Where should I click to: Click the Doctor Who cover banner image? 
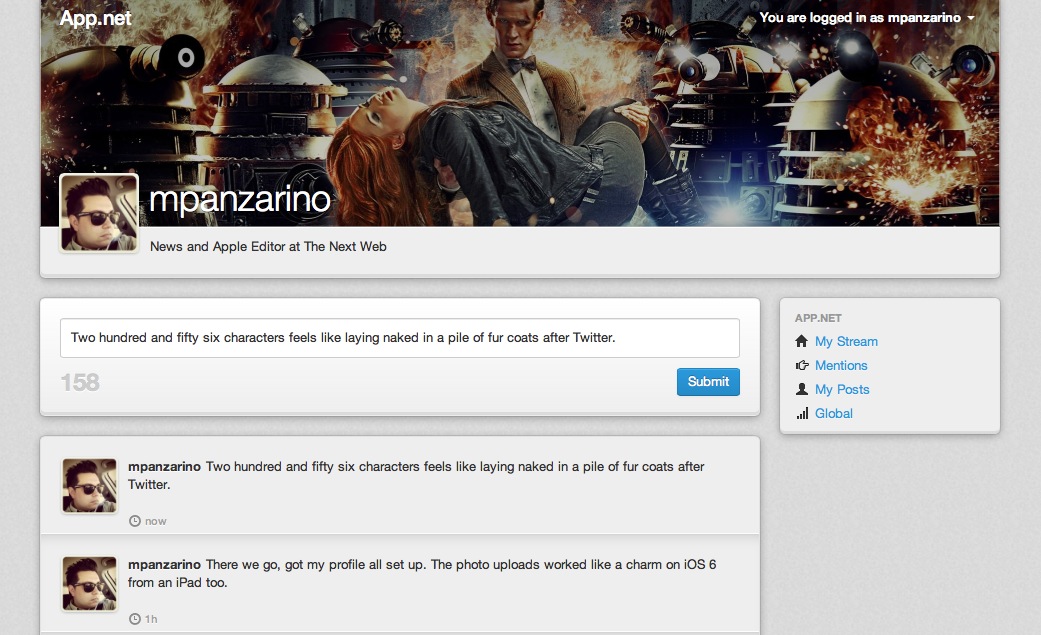(x=520, y=113)
